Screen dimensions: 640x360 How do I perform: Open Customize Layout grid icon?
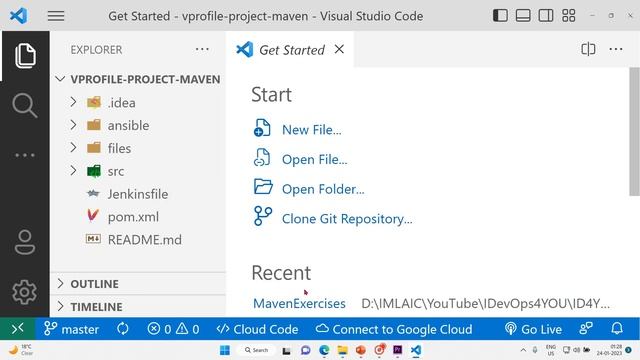click(569, 16)
